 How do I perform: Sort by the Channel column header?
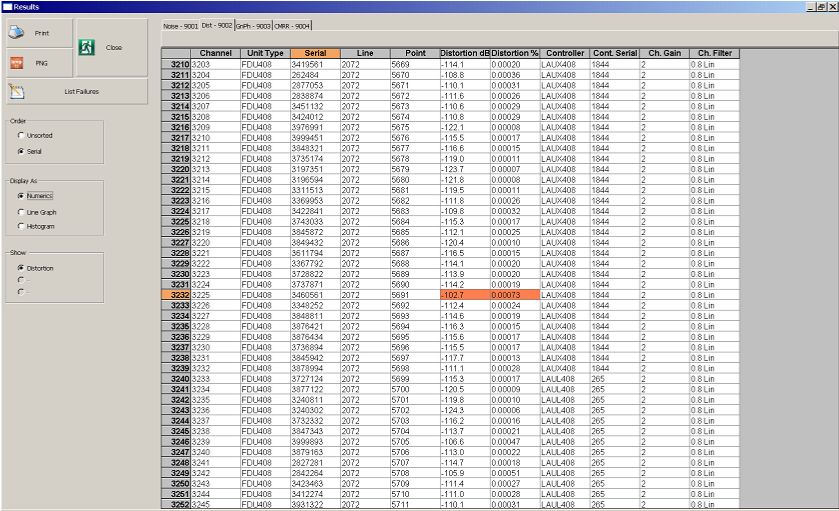[215, 53]
